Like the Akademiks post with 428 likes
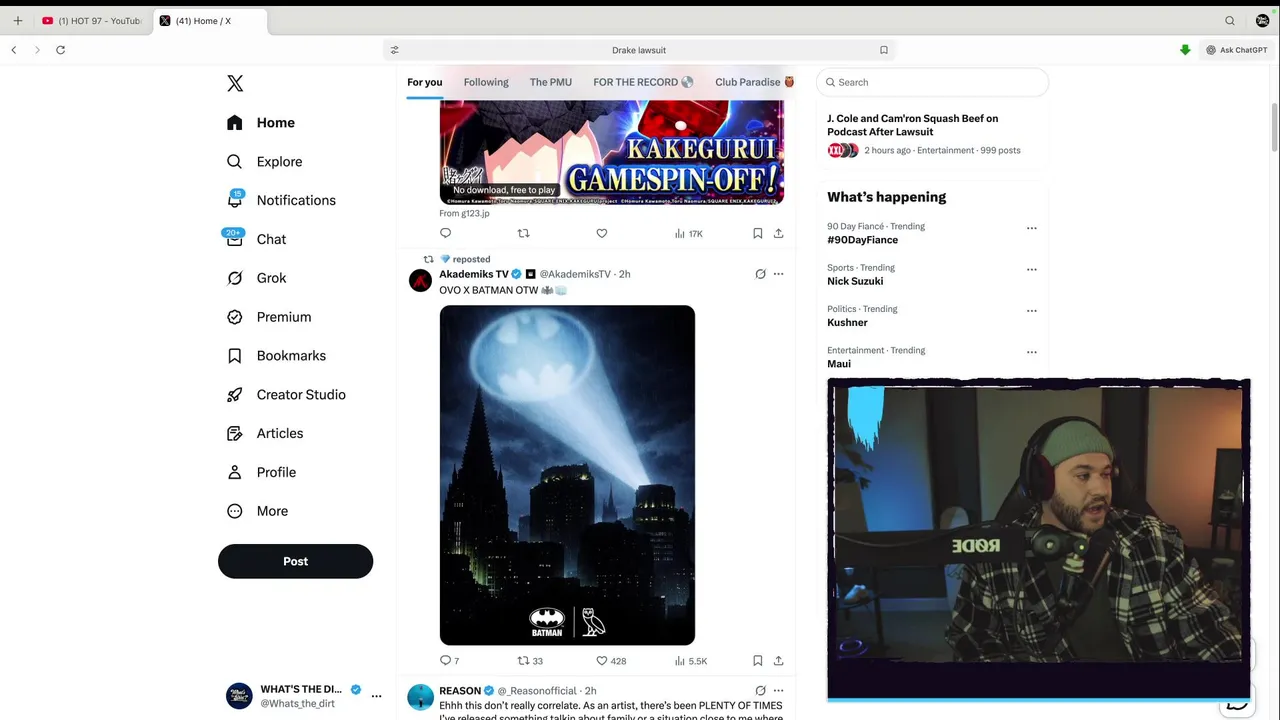The height and width of the screenshot is (720, 1280). pos(611,661)
